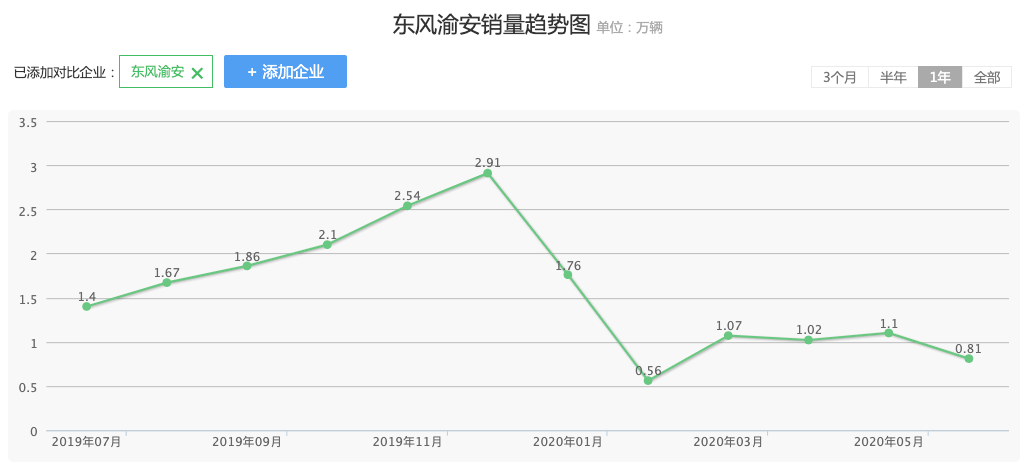Click the 2.91 peak data point

488,173
